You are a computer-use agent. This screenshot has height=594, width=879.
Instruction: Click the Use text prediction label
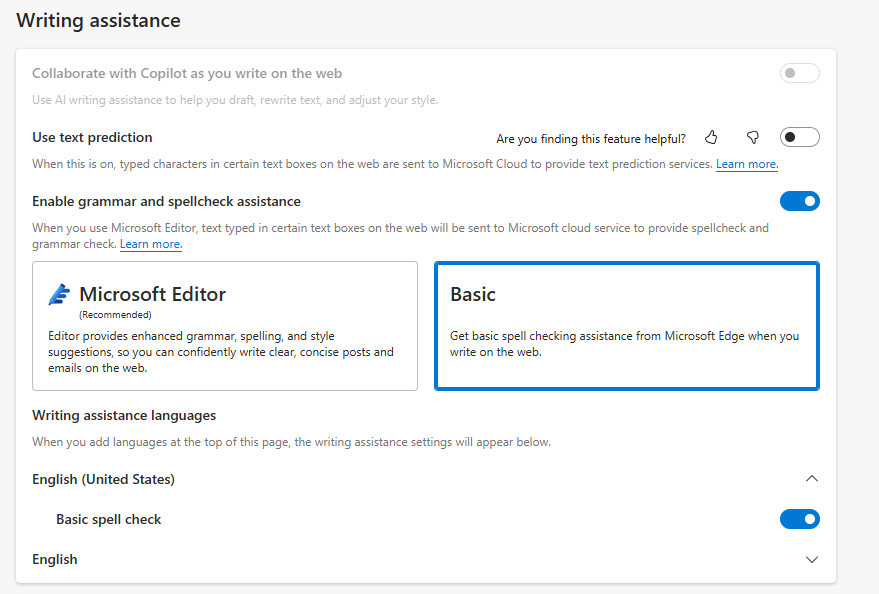(92, 137)
